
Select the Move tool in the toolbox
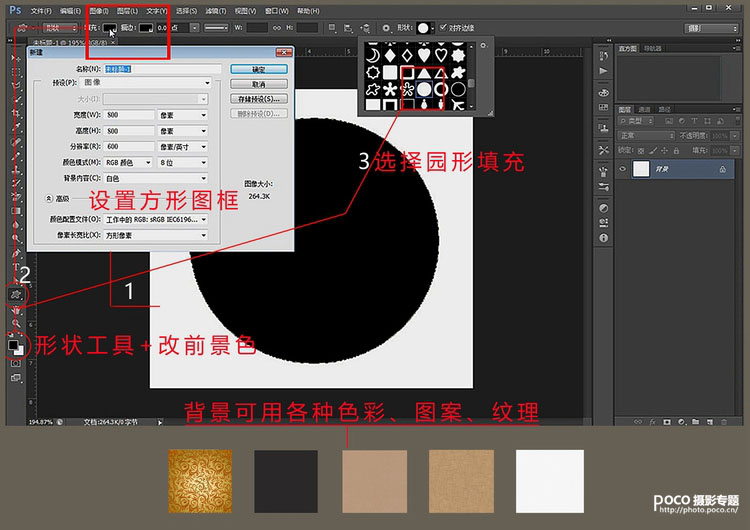click(x=16, y=58)
